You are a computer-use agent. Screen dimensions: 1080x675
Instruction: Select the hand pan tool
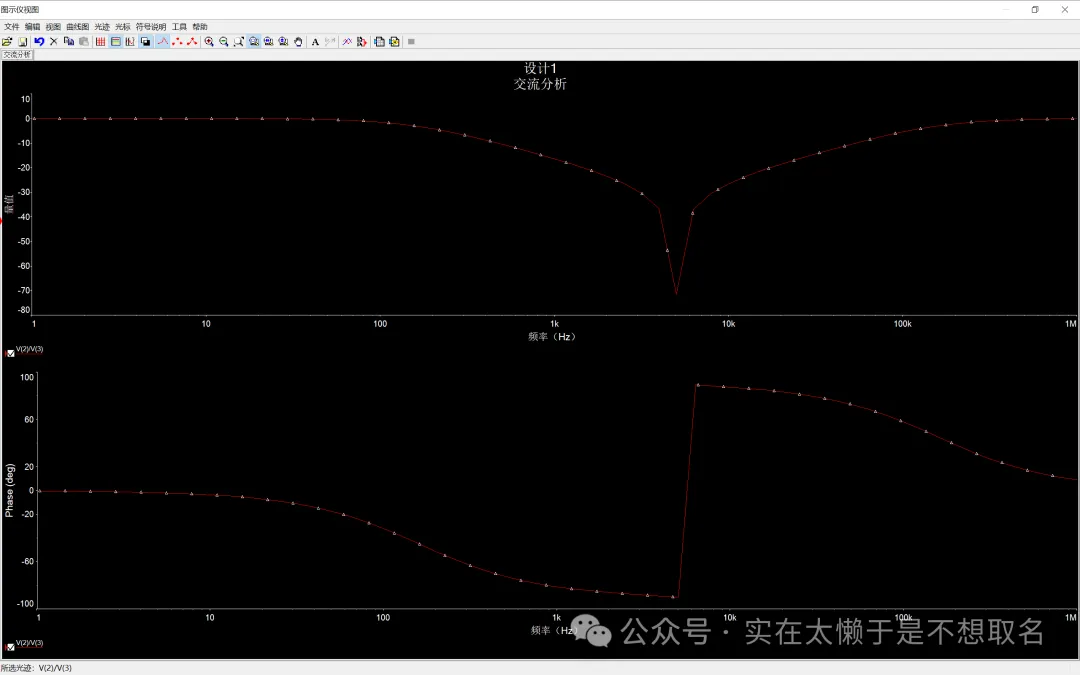click(x=299, y=42)
